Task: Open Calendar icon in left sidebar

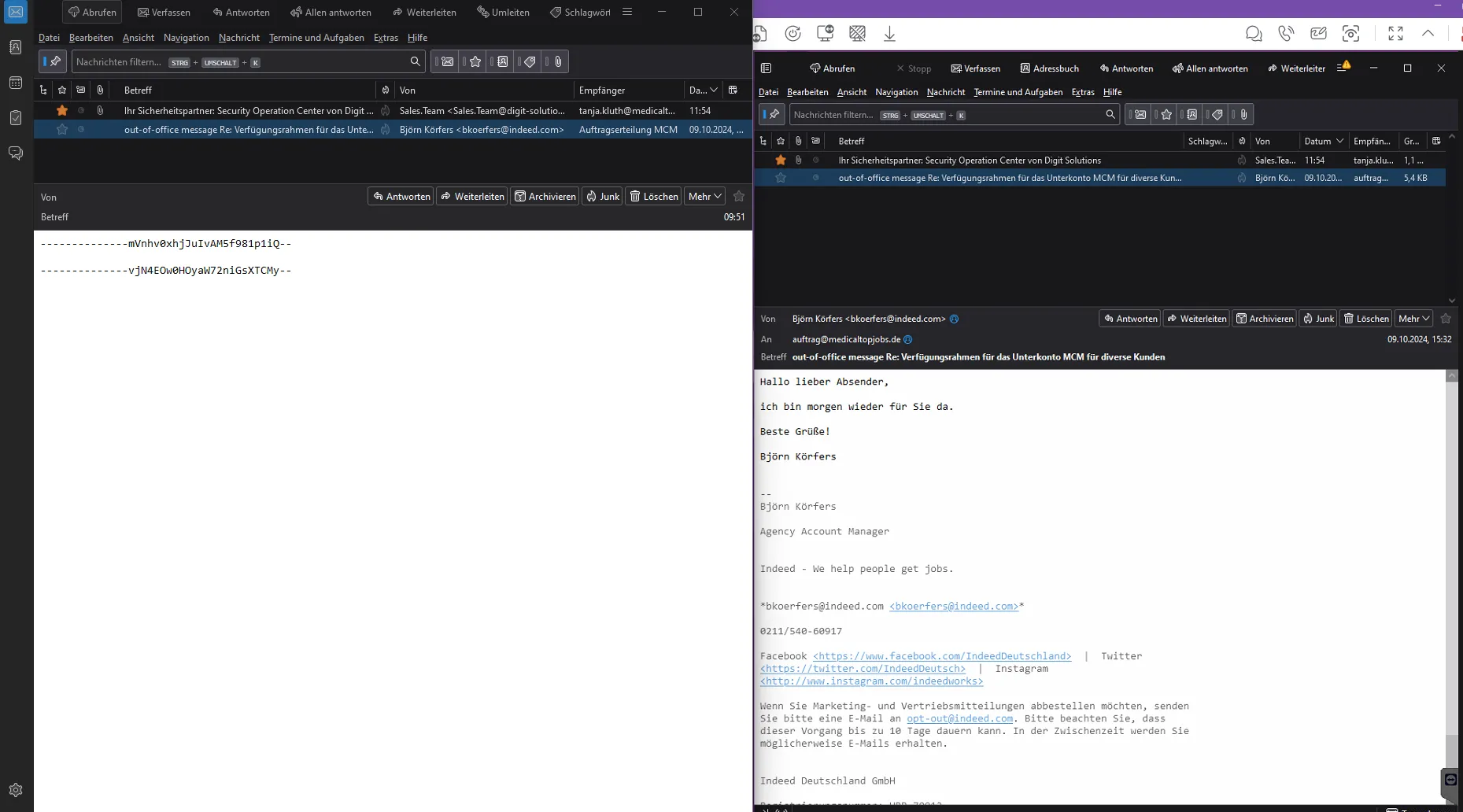Action: (x=16, y=83)
